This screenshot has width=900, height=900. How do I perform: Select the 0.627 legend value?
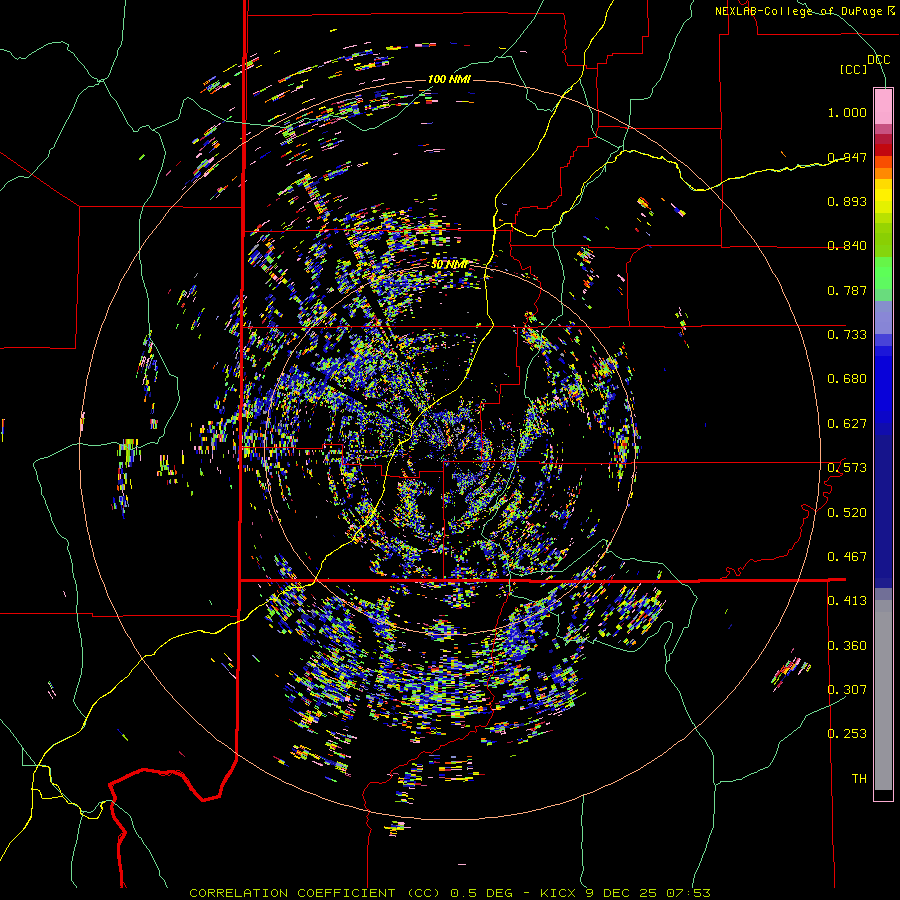(847, 424)
